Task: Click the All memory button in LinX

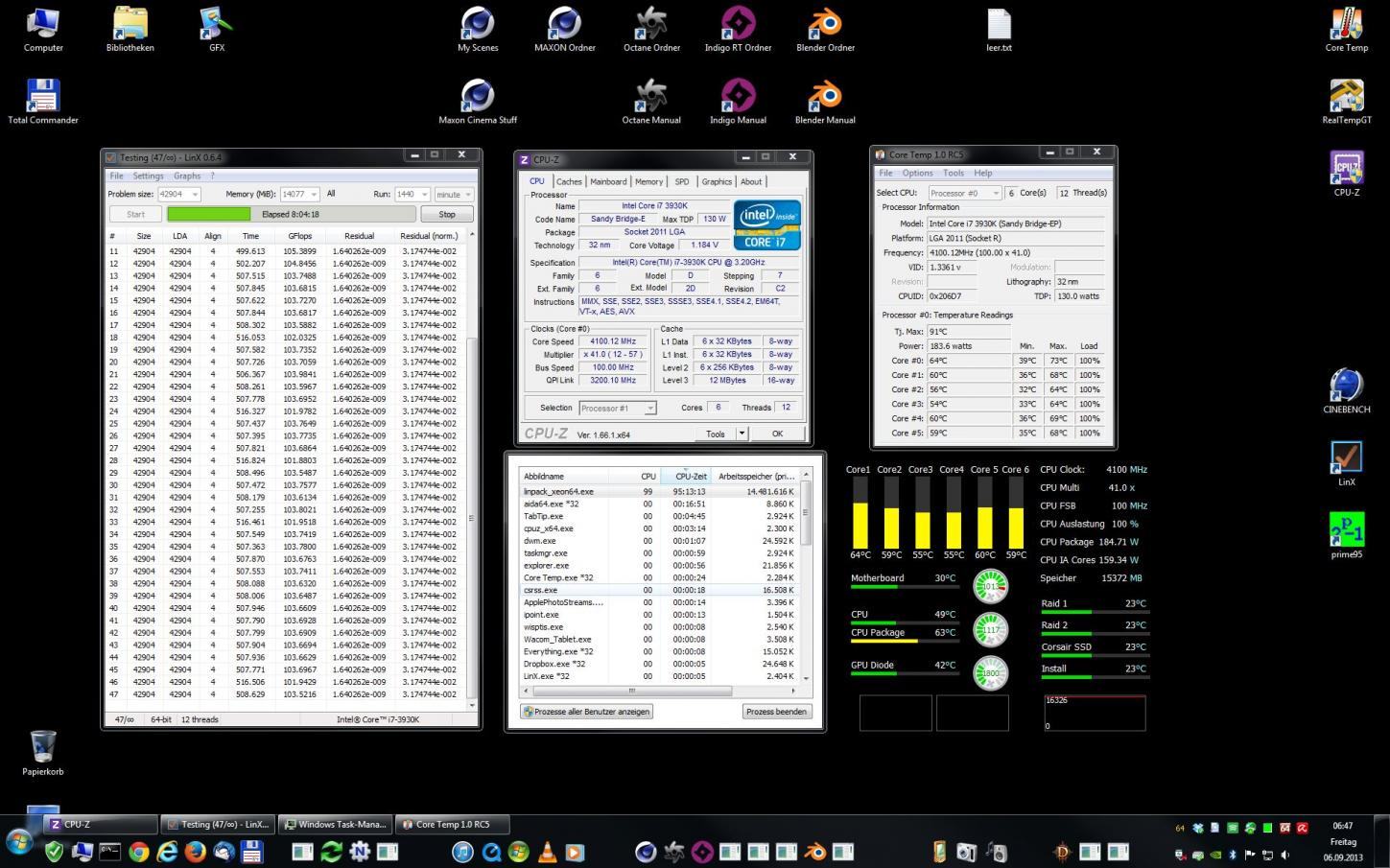Action: (x=331, y=194)
